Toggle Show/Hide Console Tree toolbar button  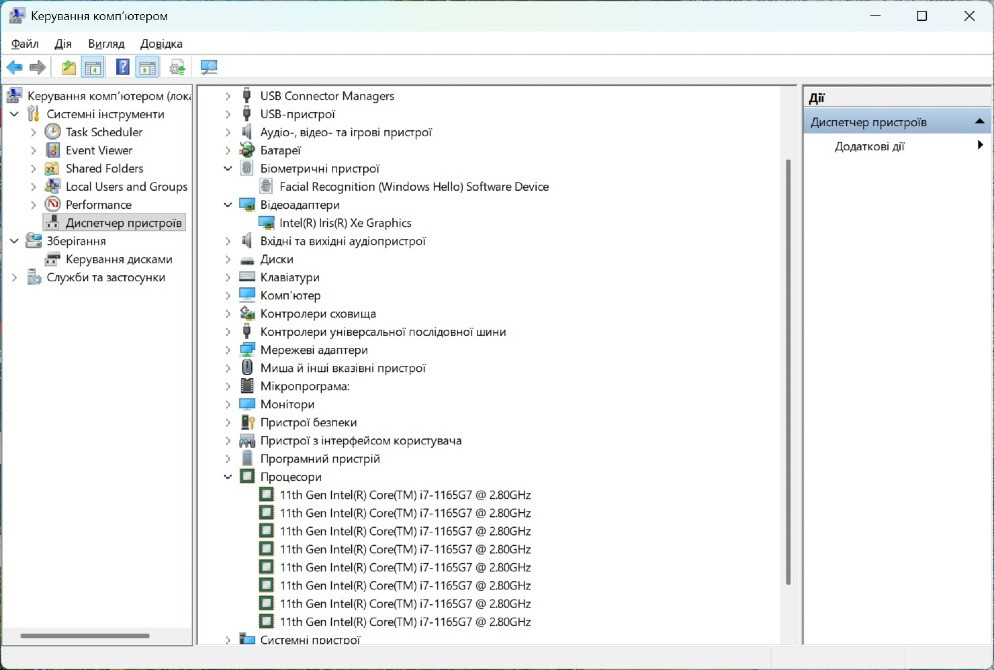[93, 68]
